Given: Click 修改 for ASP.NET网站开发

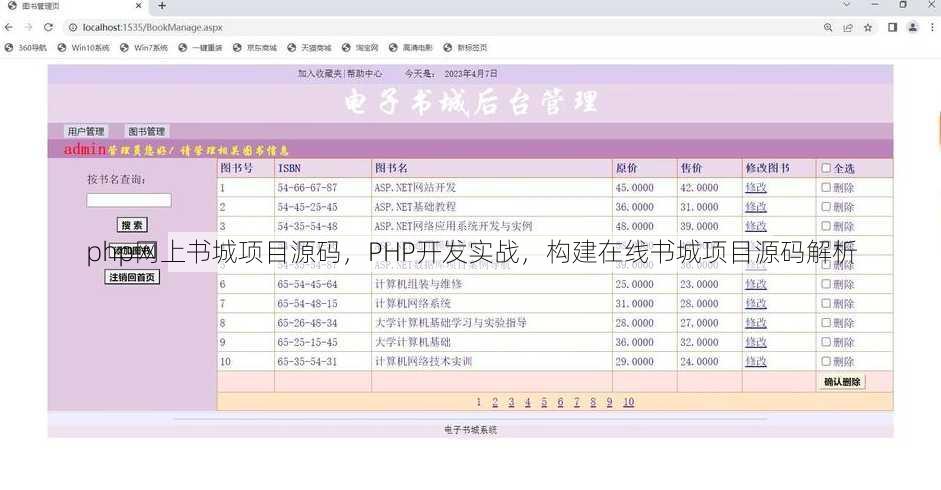Looking at the screenshot, I should click(x=756, y=187).
